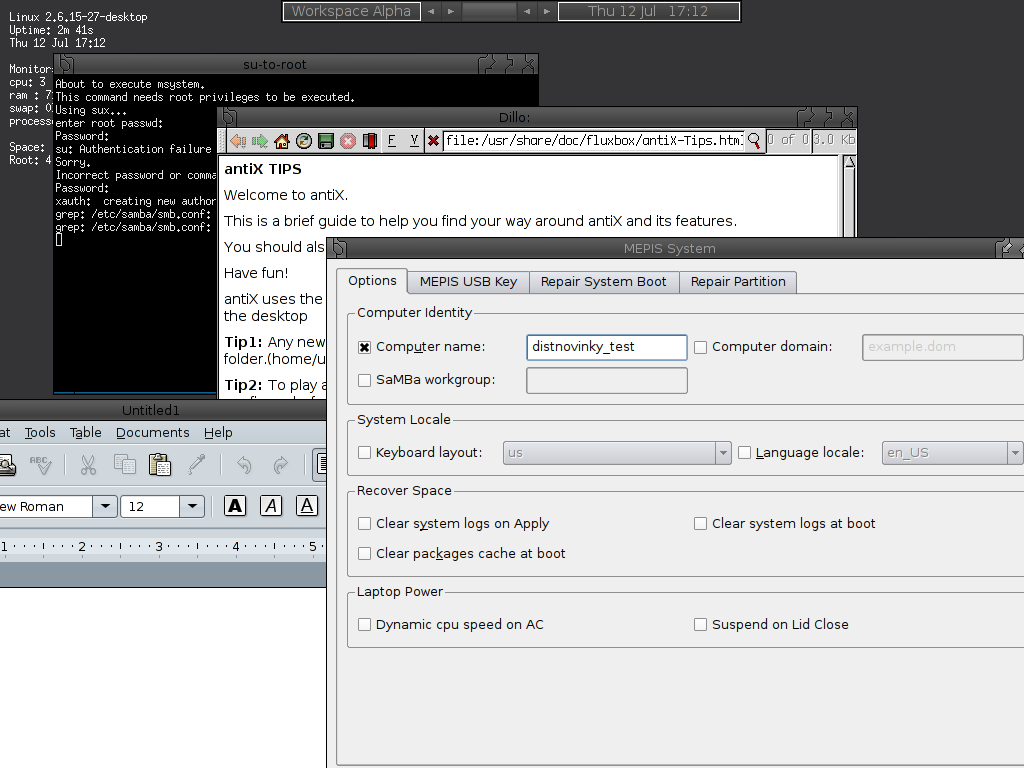Cut with scissors icon in Untitled1
Image resolution: width=1024 pixels, height=768 pixels.
(88, 465)
